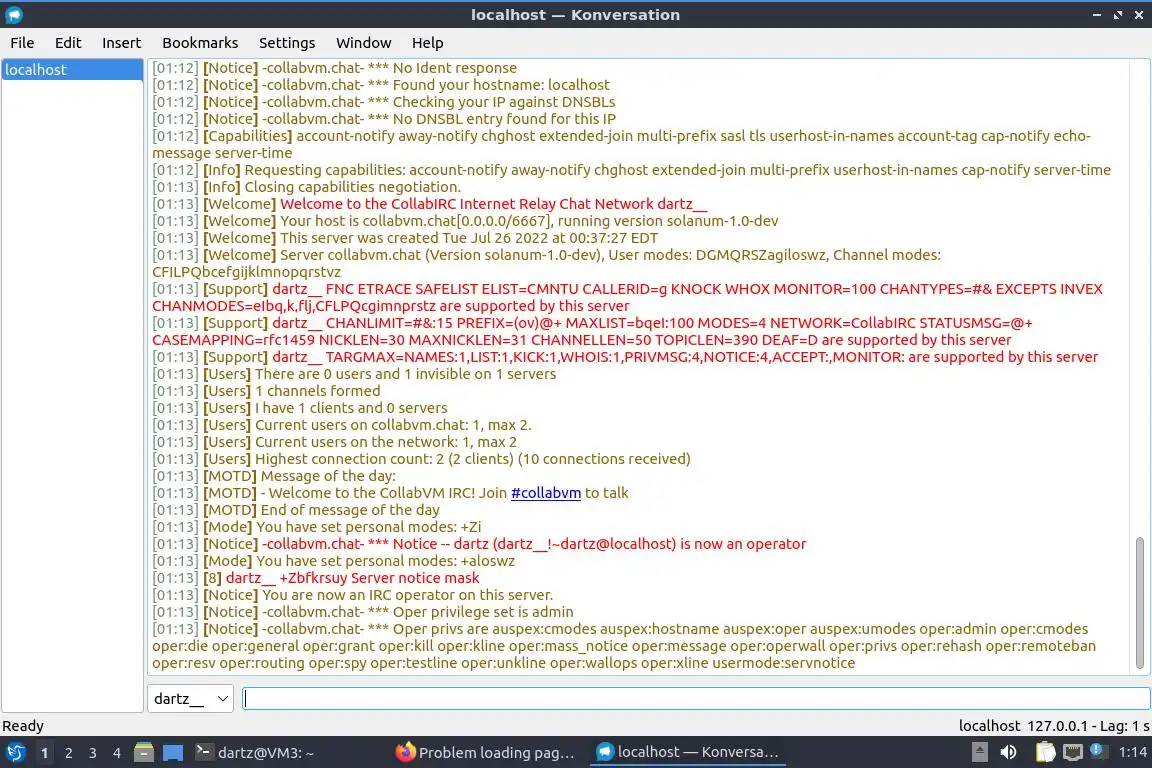The image size is (1152, 768).
Task: Click the 'localhost 127.0.0.1 - Lag: 1 s' status text
Action: (1054, 726)
